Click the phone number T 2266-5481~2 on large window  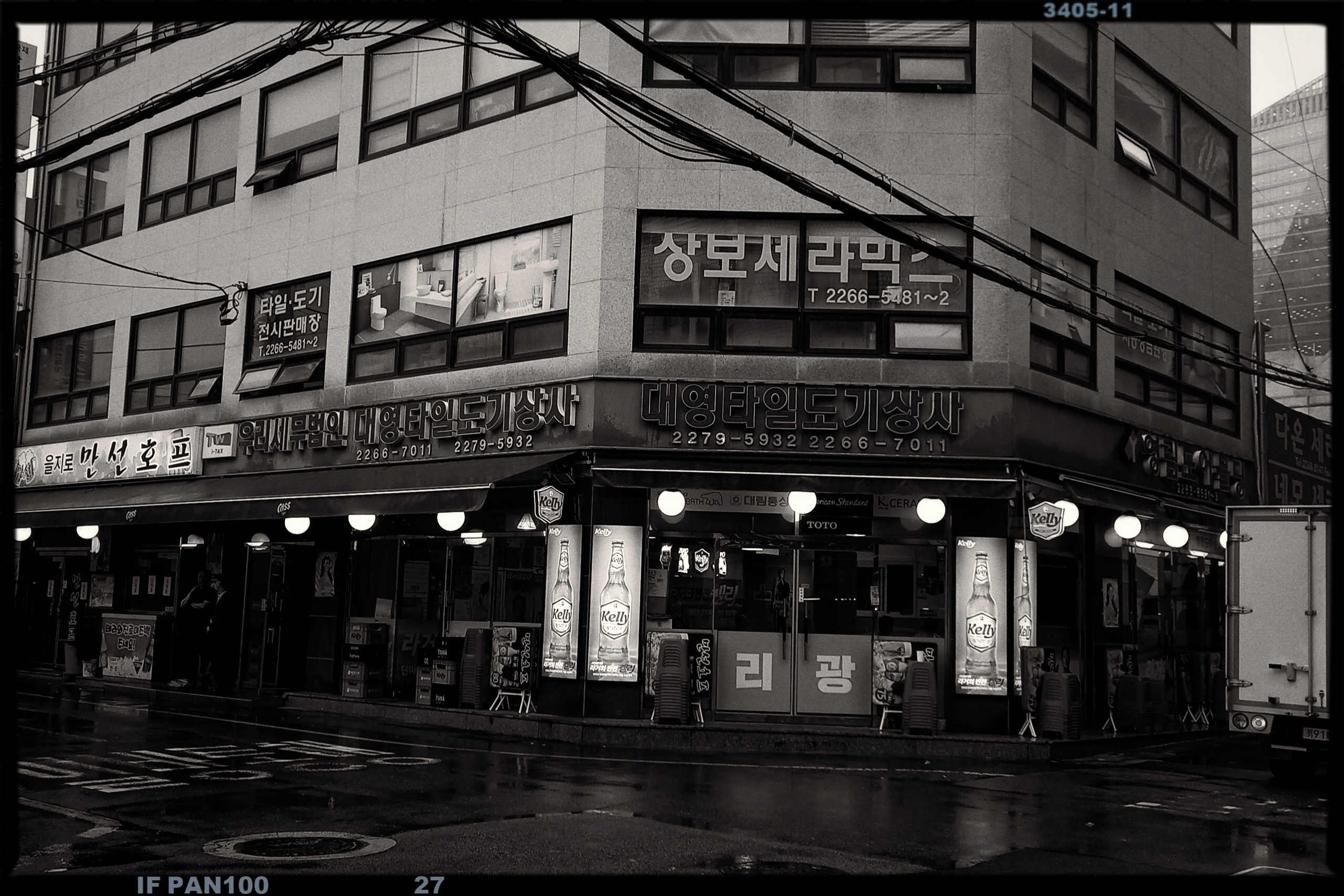pos(878,297)
